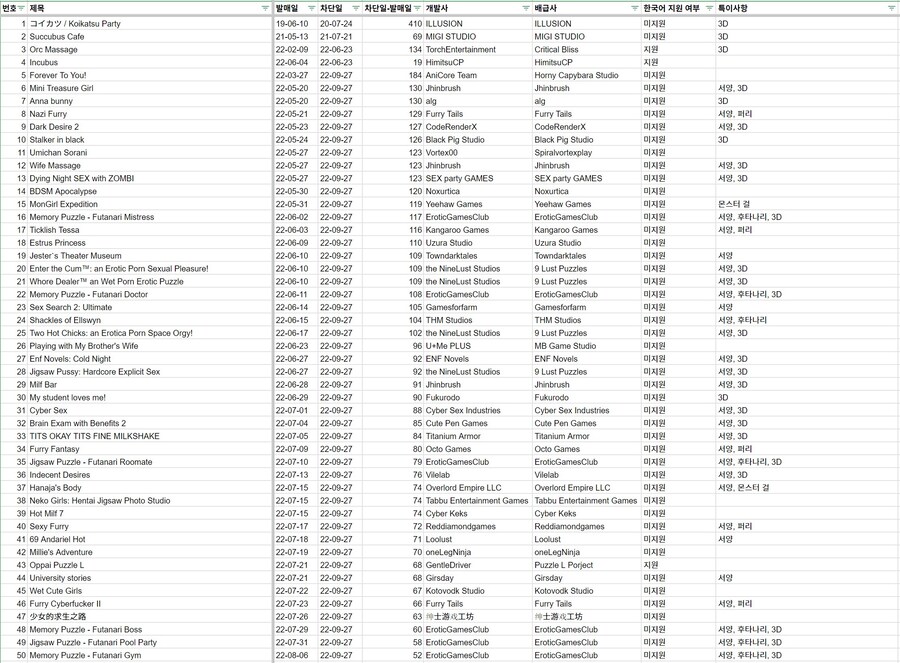The width and height of the screenshot is (900, 663).
Task: Click the title cell 'Succubus Cafe'
Action: pos(150,36)
